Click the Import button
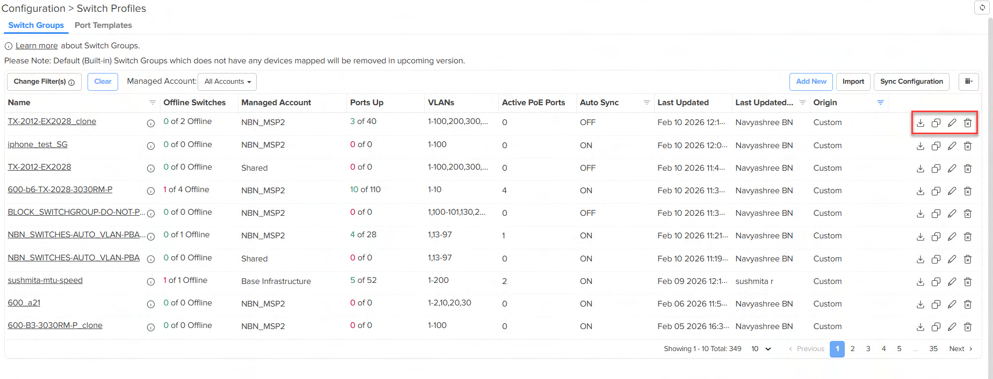The width and height of the screenshot is (993, 379). [x=853, y=82]
